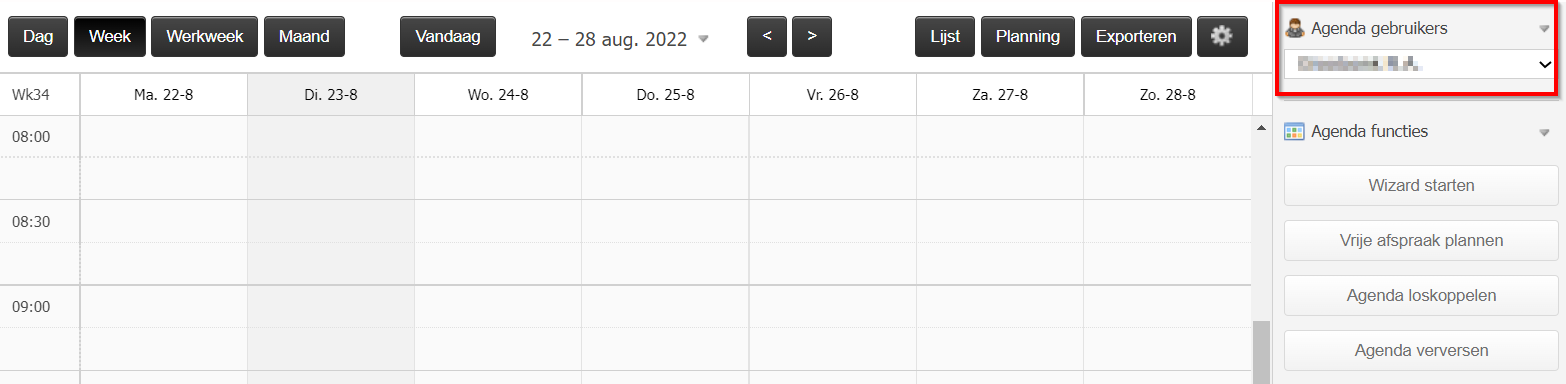Image resolution: width=1566 pixels, height=384 pixels.
Task: Open the Lijst view
Action: click(945, 36)
